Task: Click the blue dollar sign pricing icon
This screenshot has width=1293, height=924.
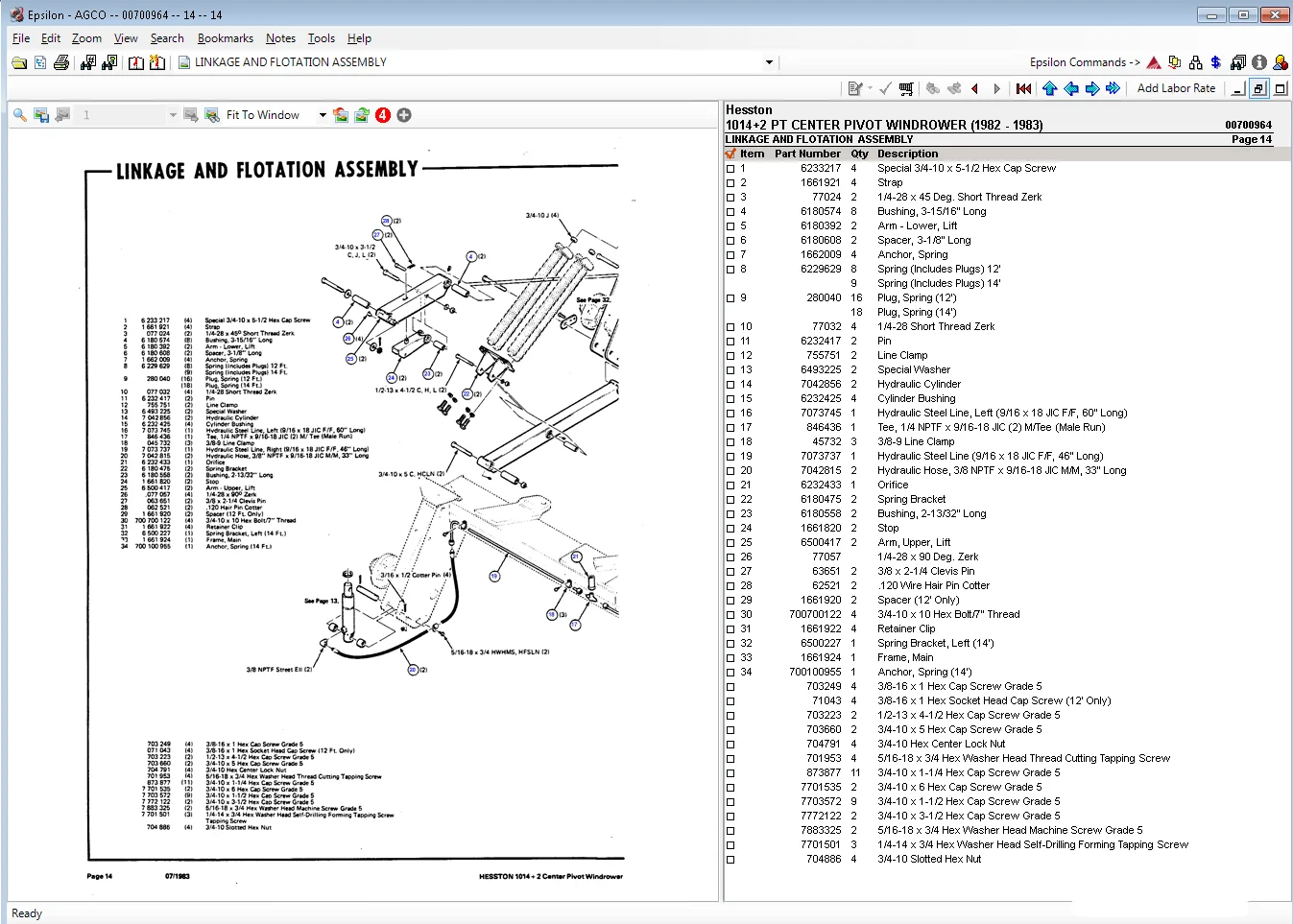Action: point(1216,62)
